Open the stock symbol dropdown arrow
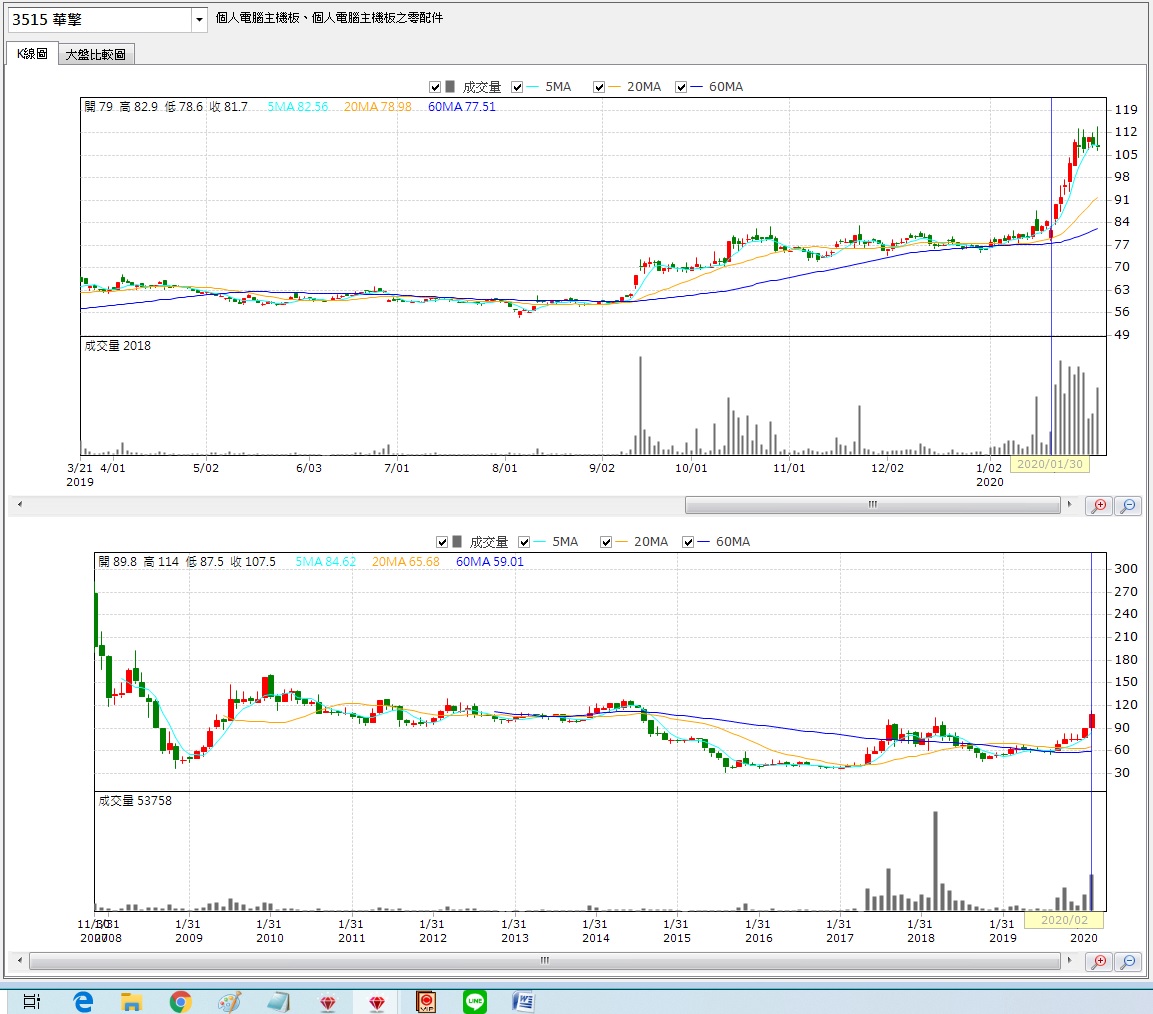This screenshot has height=1014, width=1153. tap(199, 19)
